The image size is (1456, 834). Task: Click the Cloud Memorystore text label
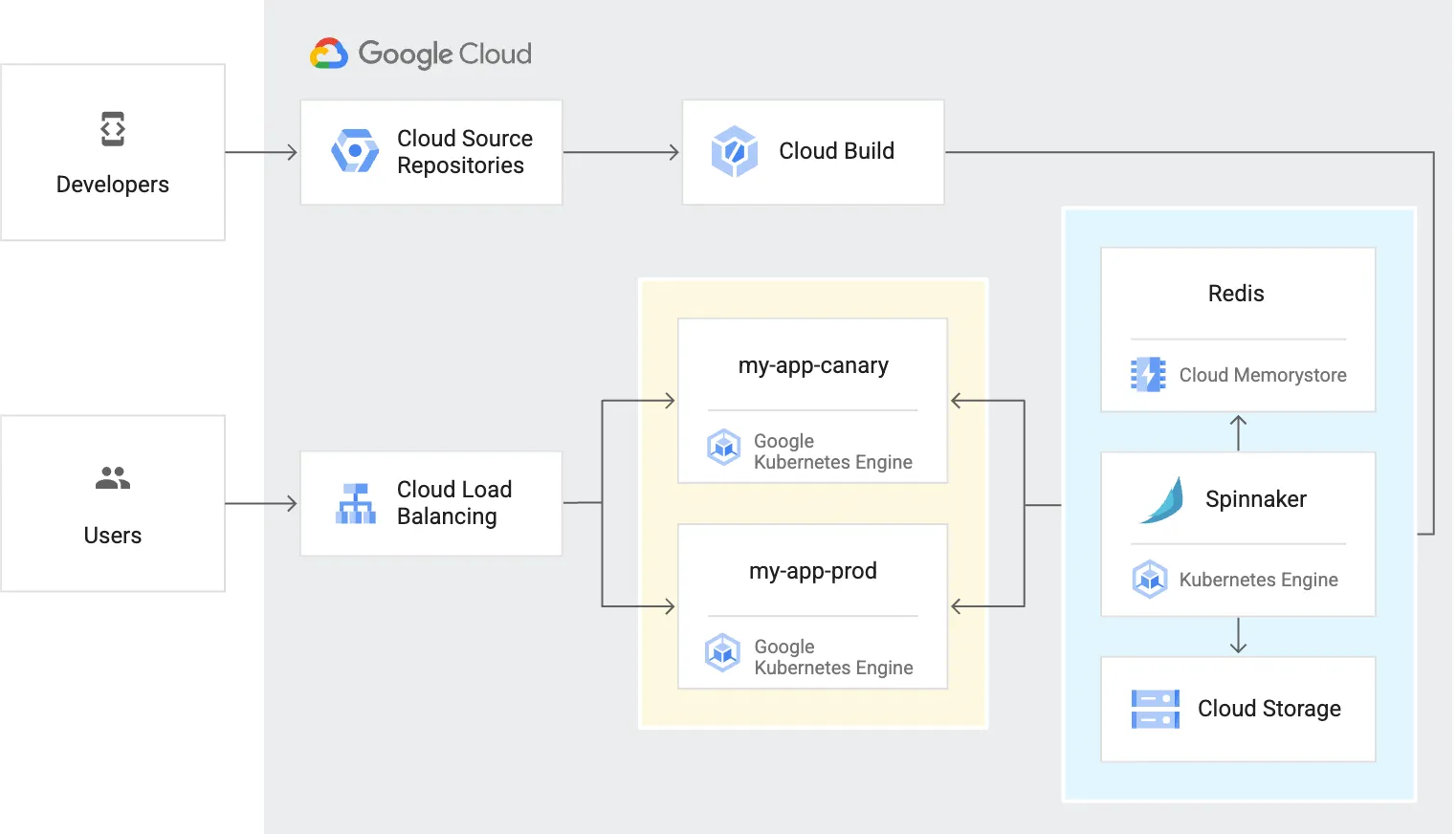(x=1263, y=375)
